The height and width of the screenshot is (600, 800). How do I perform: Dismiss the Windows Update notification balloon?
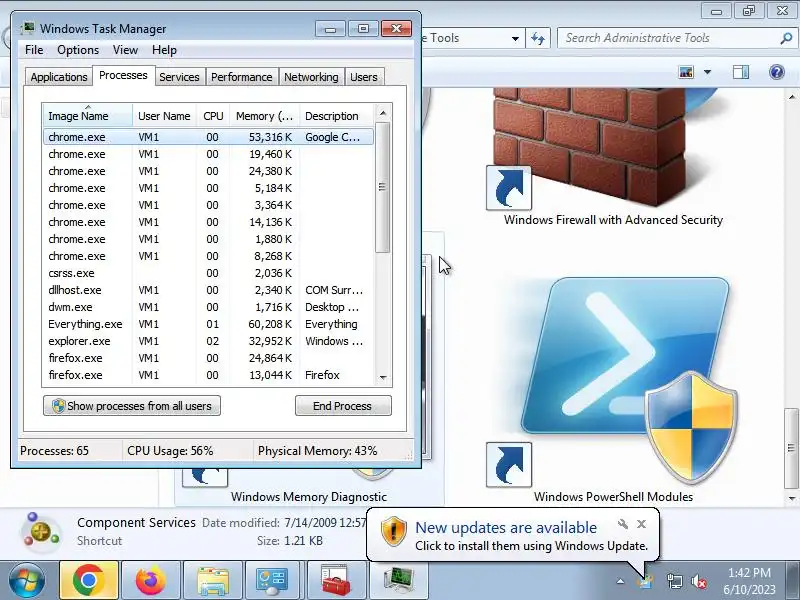pyautogui.click(x=641, y=523)
